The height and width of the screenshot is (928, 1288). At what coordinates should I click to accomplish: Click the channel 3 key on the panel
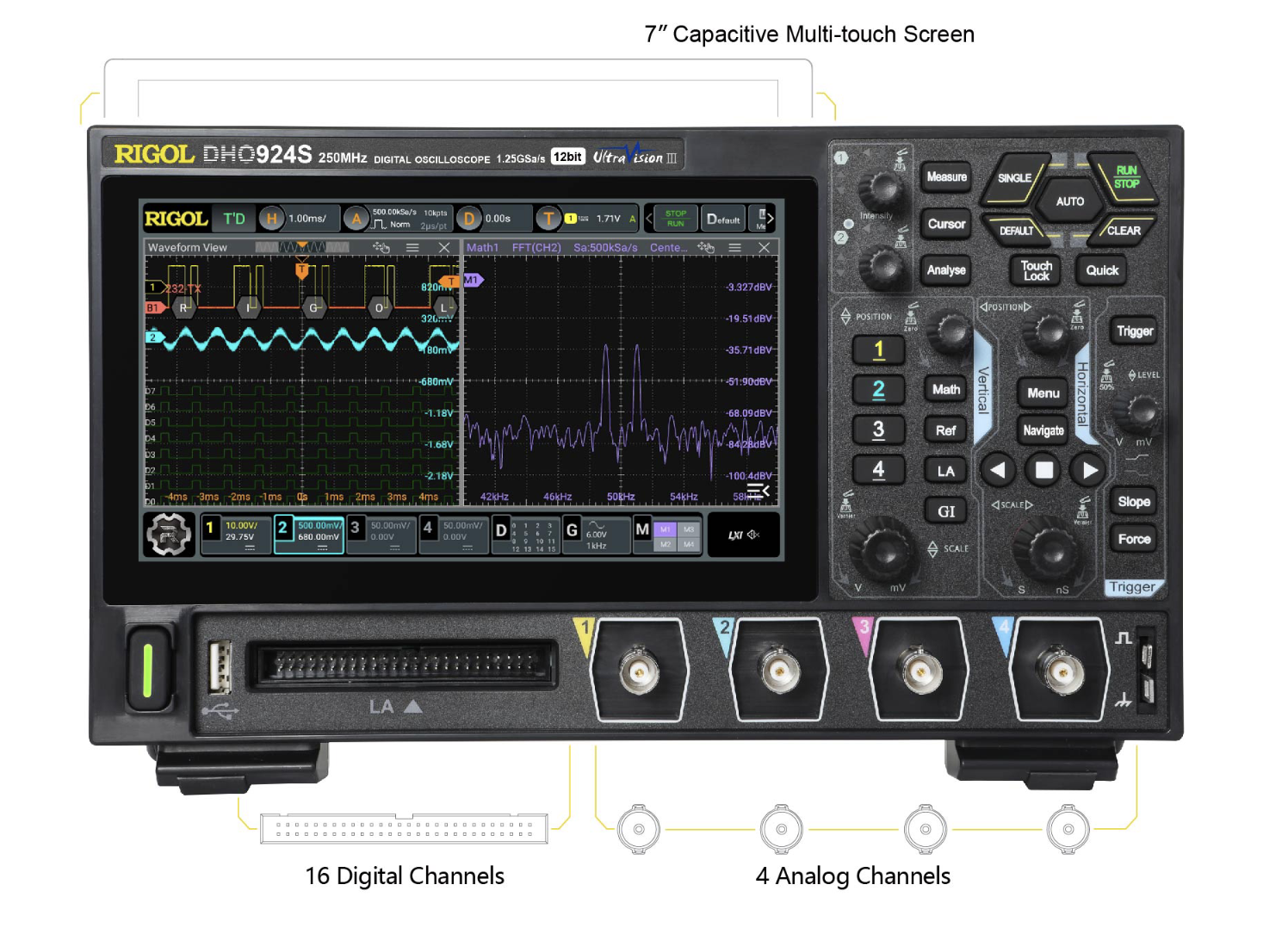click(x=879, y=430)
